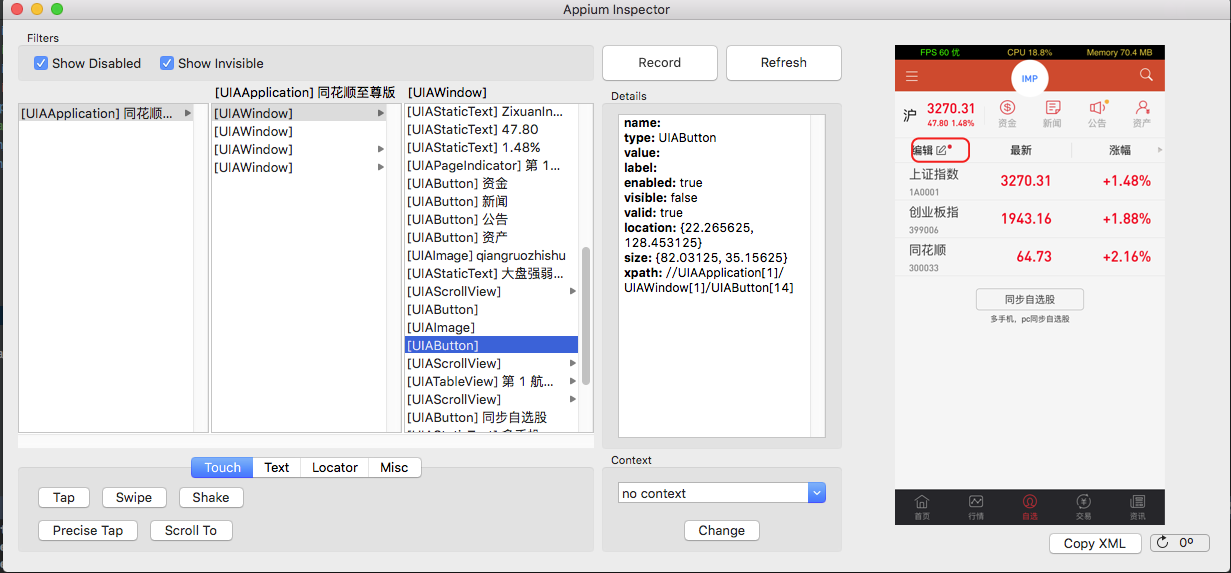Click the Copy XML button
Image resolution: width=1231 pixels, height=573 pixels.
[1095, 543]
